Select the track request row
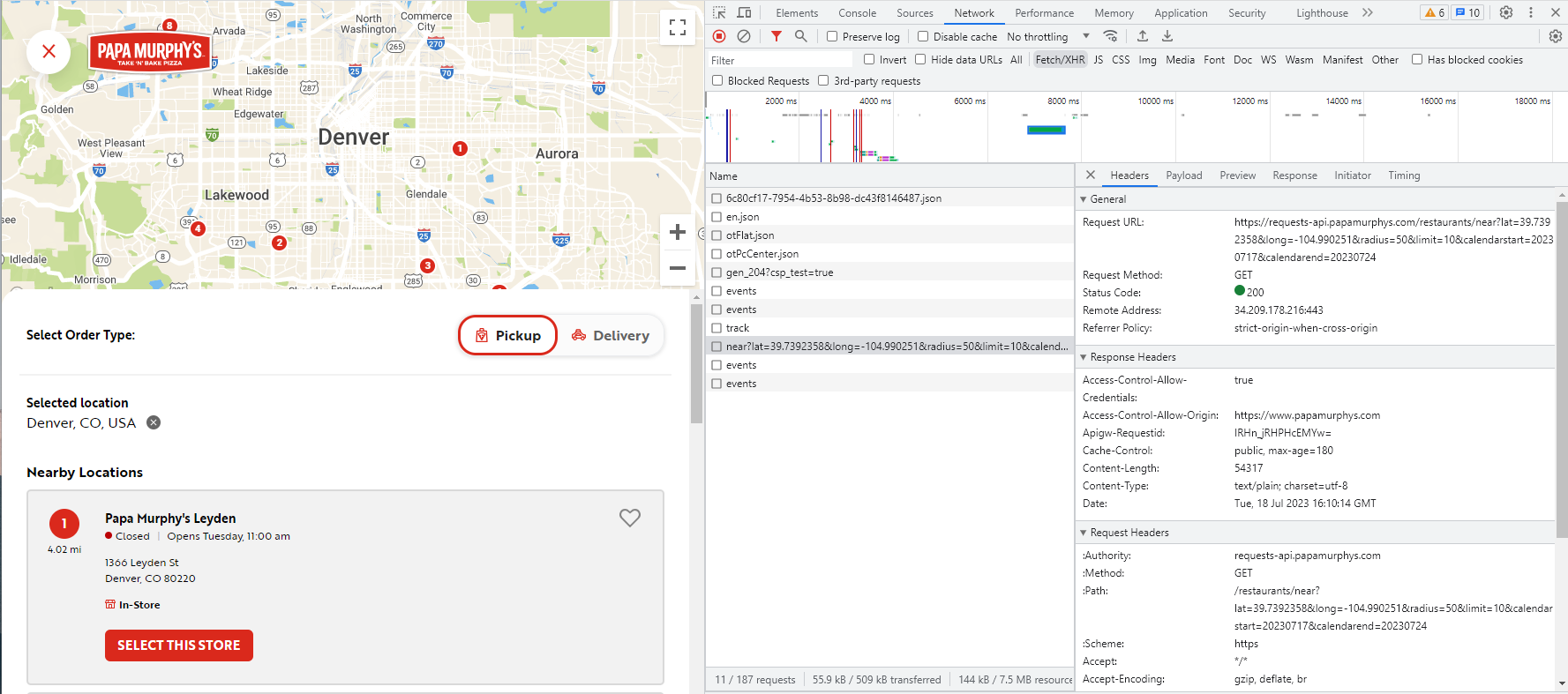The width and height of the screenshot is (1568, 694). 889,328
